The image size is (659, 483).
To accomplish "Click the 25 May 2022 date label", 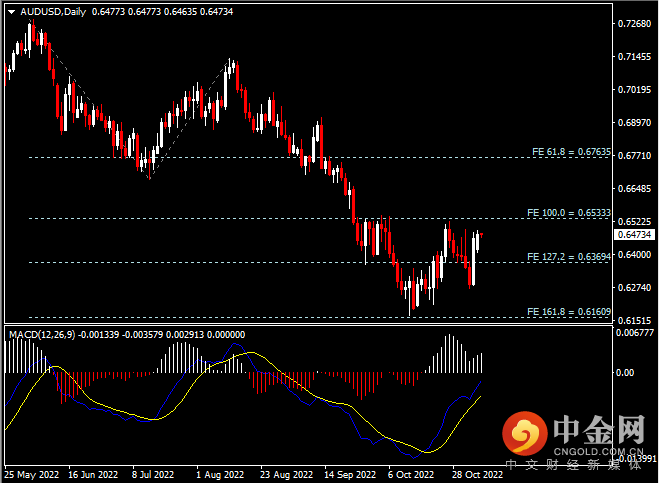I will 32,475.
